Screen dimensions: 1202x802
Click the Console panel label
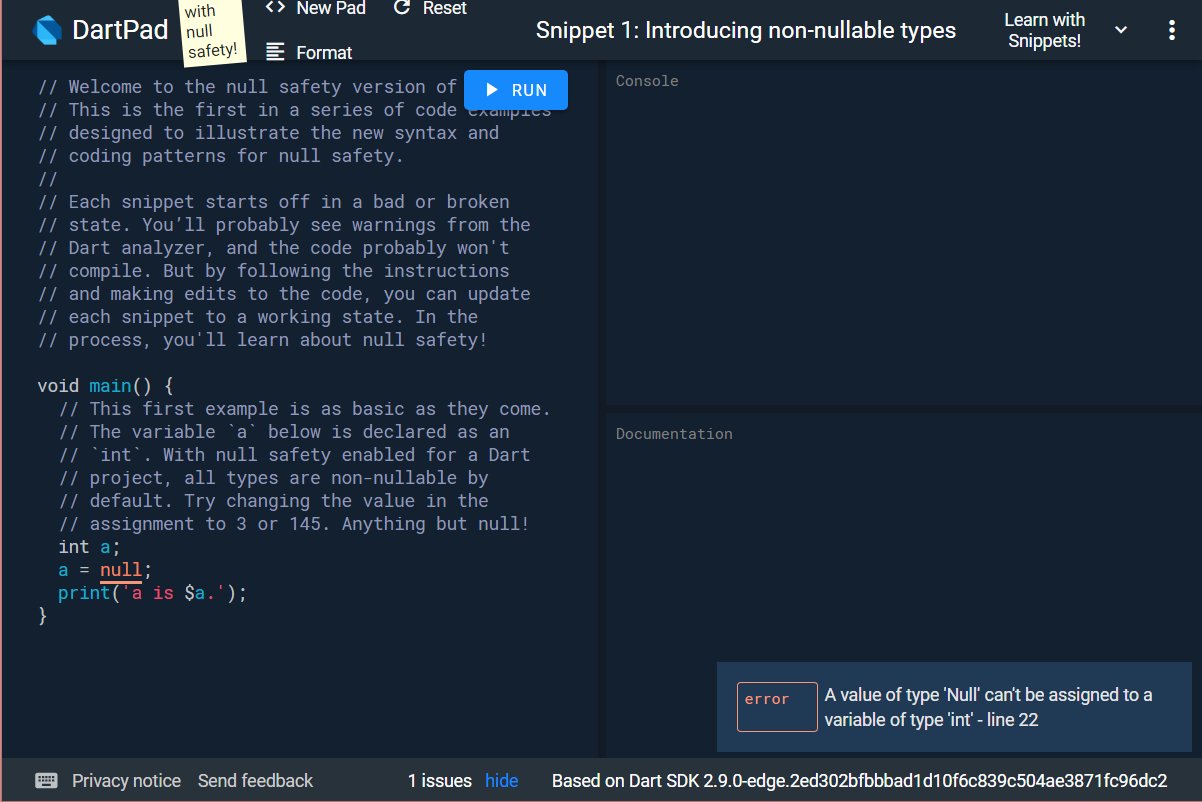point(647,81)
